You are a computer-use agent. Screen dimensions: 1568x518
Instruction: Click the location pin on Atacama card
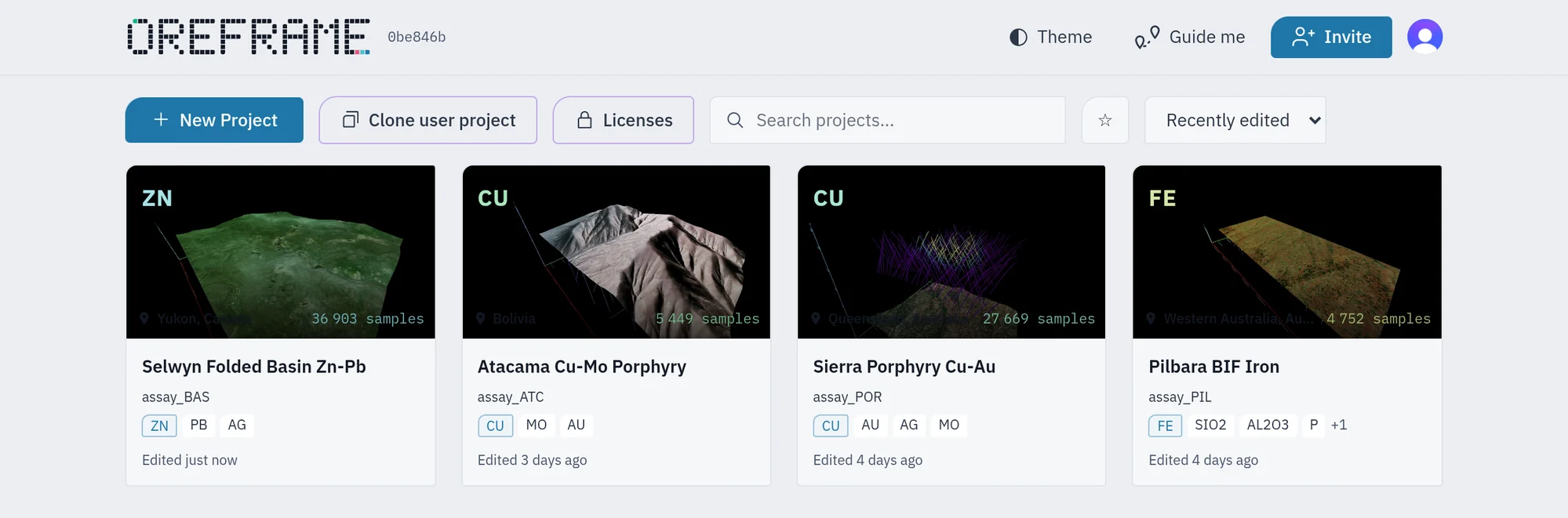pyautogui.click(x=480, y=318)
